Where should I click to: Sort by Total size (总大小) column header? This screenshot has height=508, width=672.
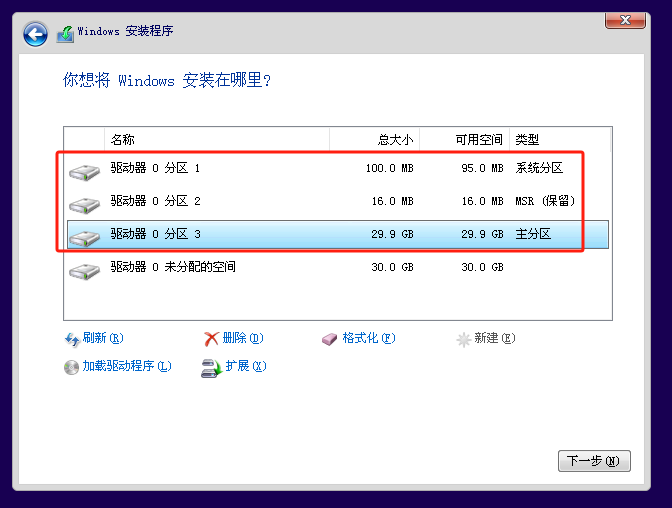click(374, 140)
